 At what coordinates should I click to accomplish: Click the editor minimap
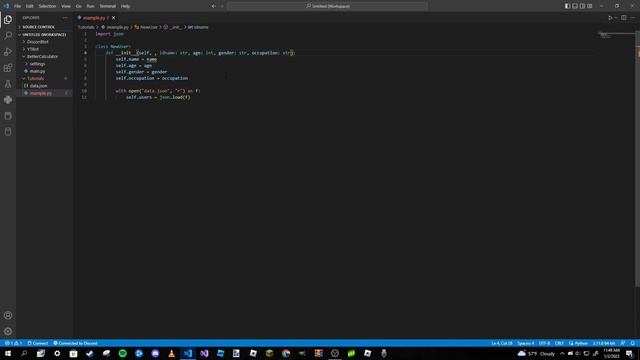click(616, 36)
